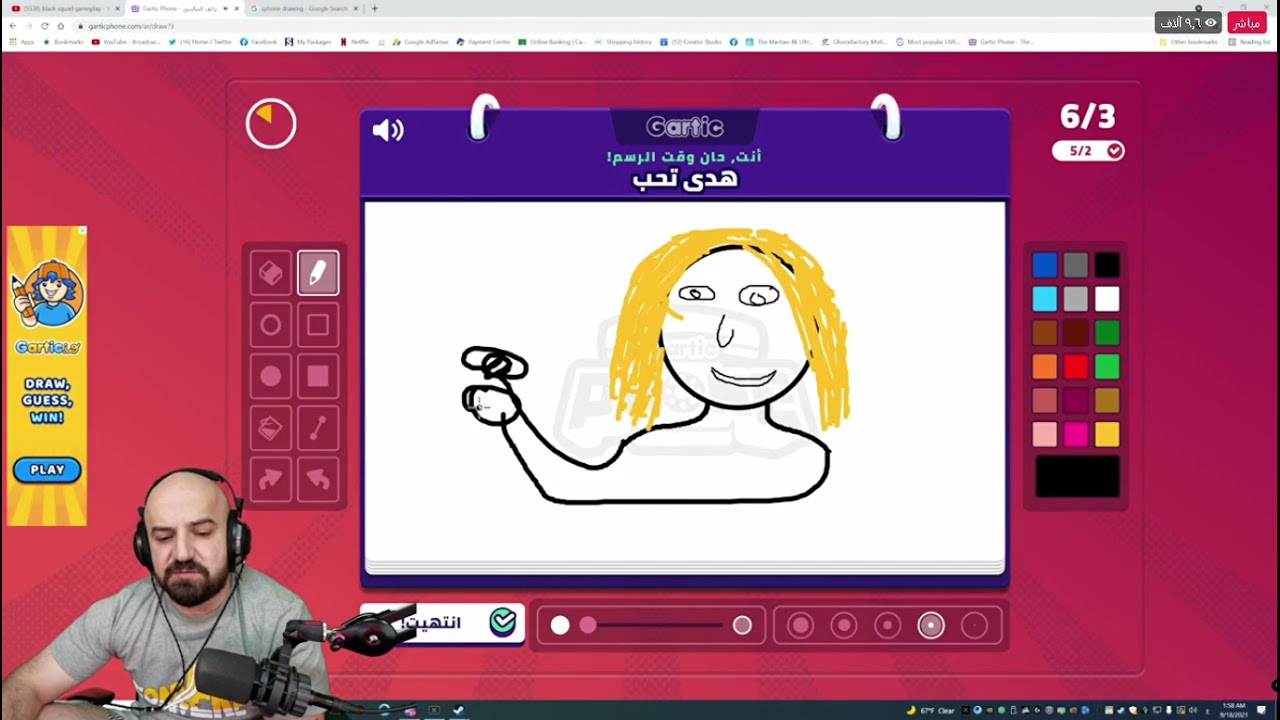Select the paint bucket fill tool

coord(270,428)
